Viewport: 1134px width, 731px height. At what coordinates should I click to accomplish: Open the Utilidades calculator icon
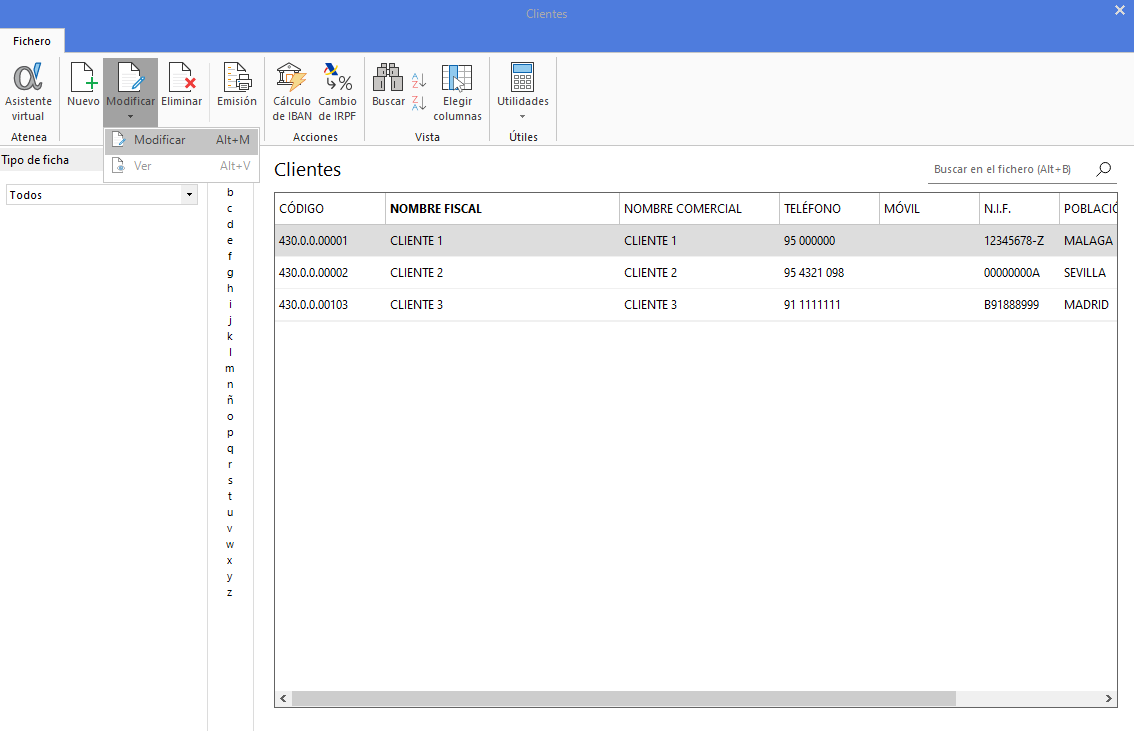coord(522,77)
